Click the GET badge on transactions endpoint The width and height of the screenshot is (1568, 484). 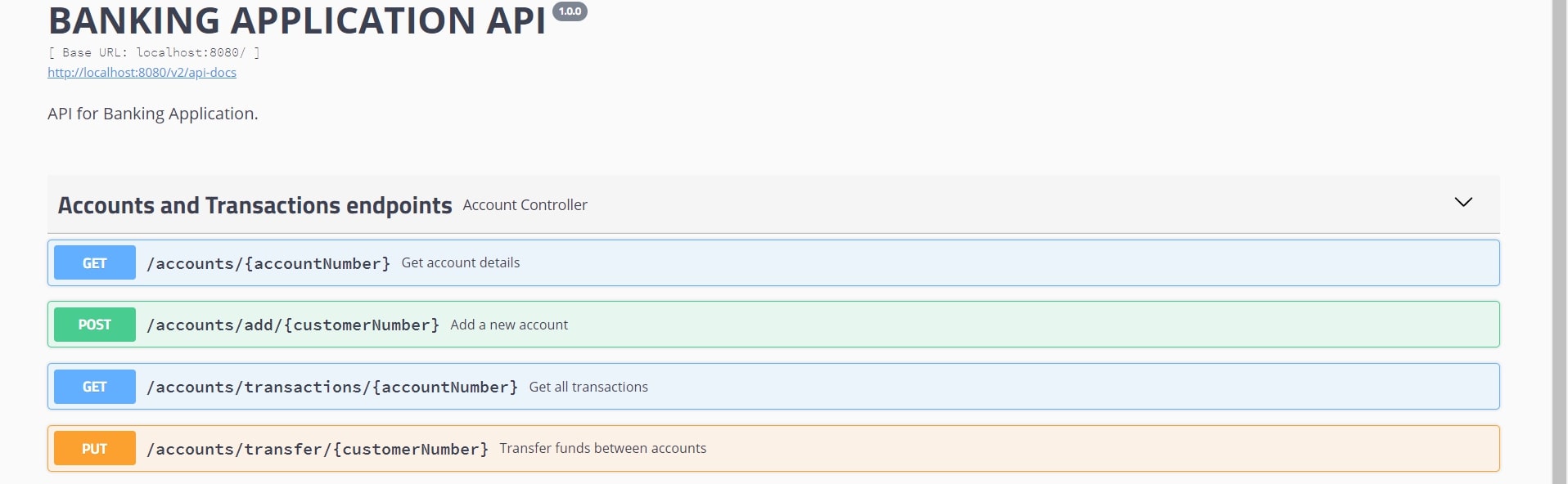point(93,386)
